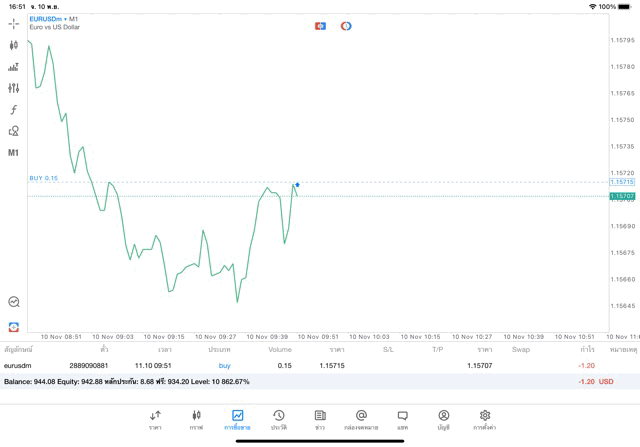Viewport: 640px width, 447px height.
Task: Switch to the กราฟ (Chart) tab
Action: pos(196,419)
